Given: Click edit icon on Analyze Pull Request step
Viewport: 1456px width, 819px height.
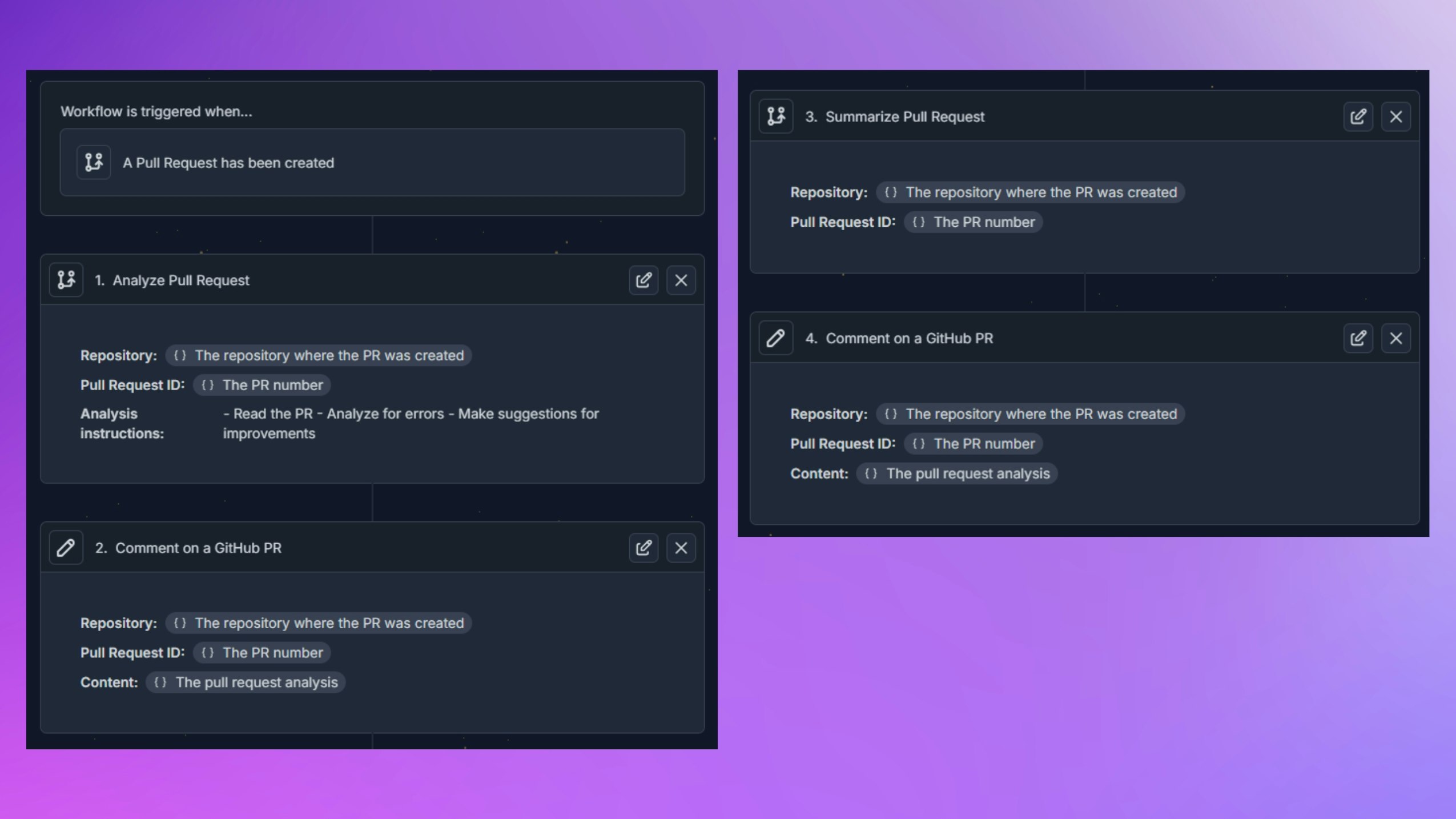Looking at the screenshot, I should (x=644, y=280).
